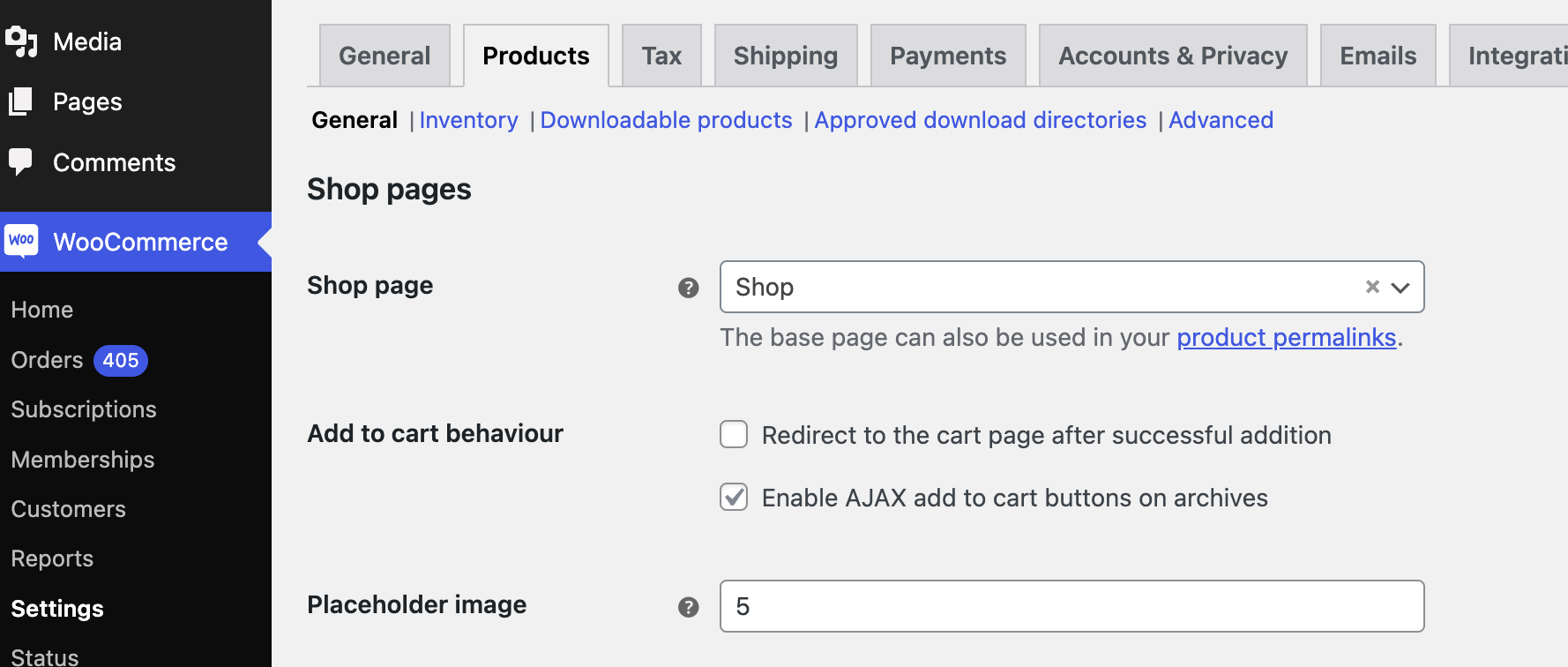Screen dimensions: 1568x667
Task: Open the Inventory subsection
Action: pos(468,120)
